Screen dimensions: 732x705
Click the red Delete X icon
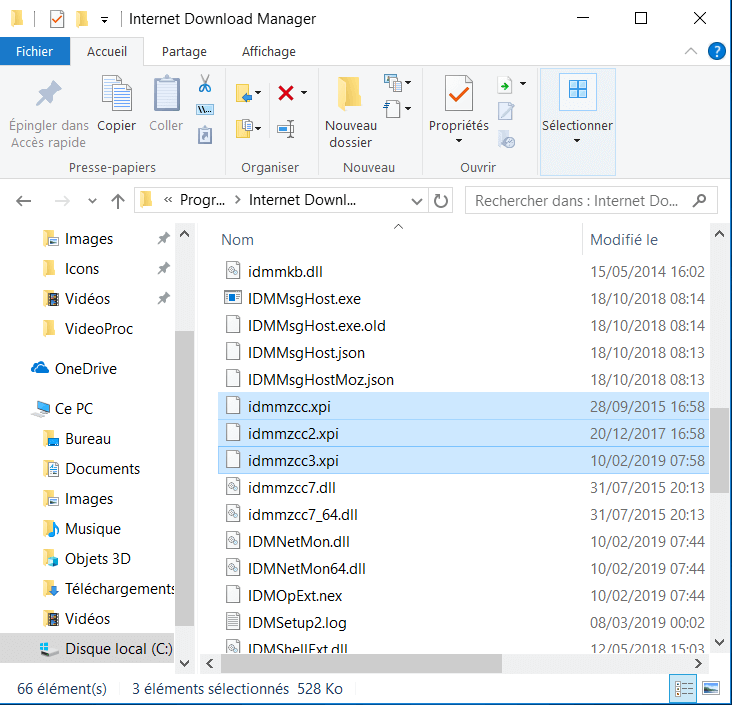[x=286, y=93]
